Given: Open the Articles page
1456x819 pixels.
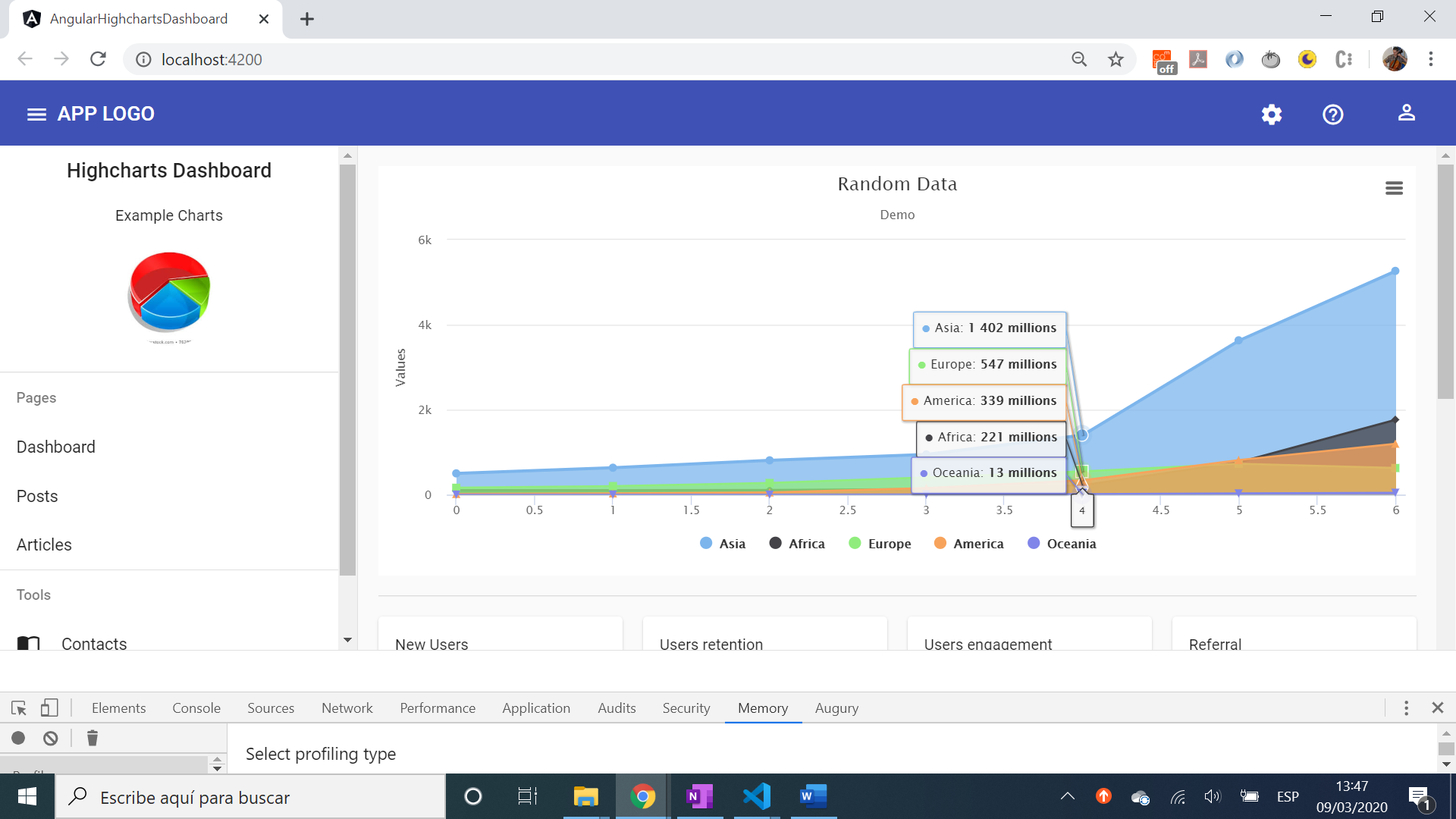Looking at the screenshot, I should click(x=43, y=545).
